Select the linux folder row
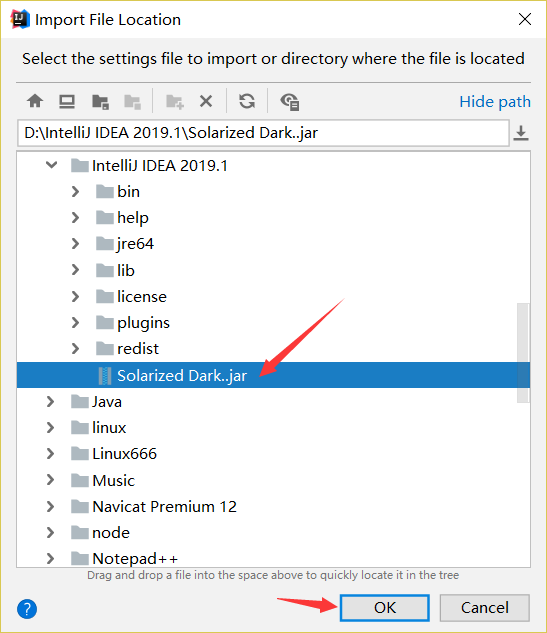547x633 pixels. [273, 427]
